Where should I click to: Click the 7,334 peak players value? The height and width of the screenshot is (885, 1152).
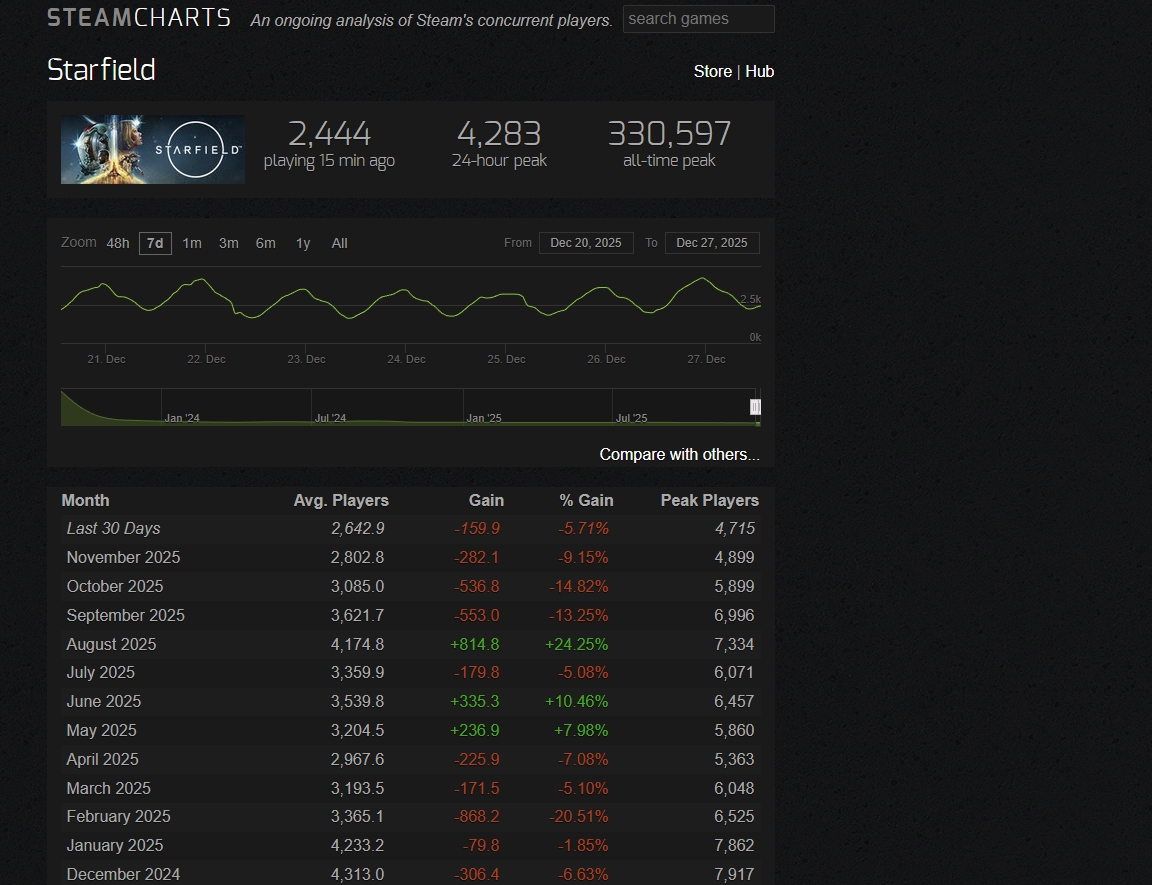734,644
